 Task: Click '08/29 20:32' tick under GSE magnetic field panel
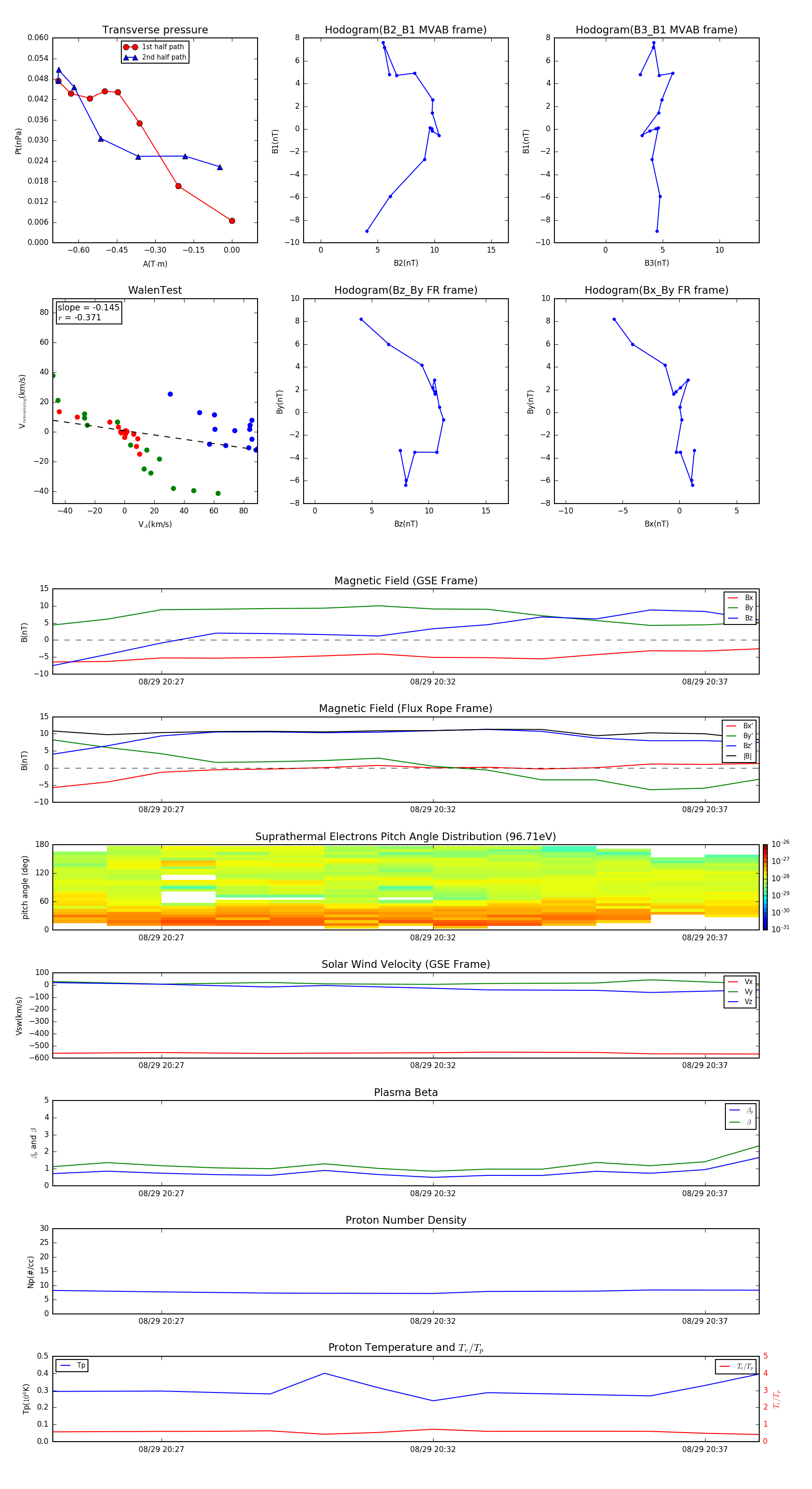tap(433, 681)
